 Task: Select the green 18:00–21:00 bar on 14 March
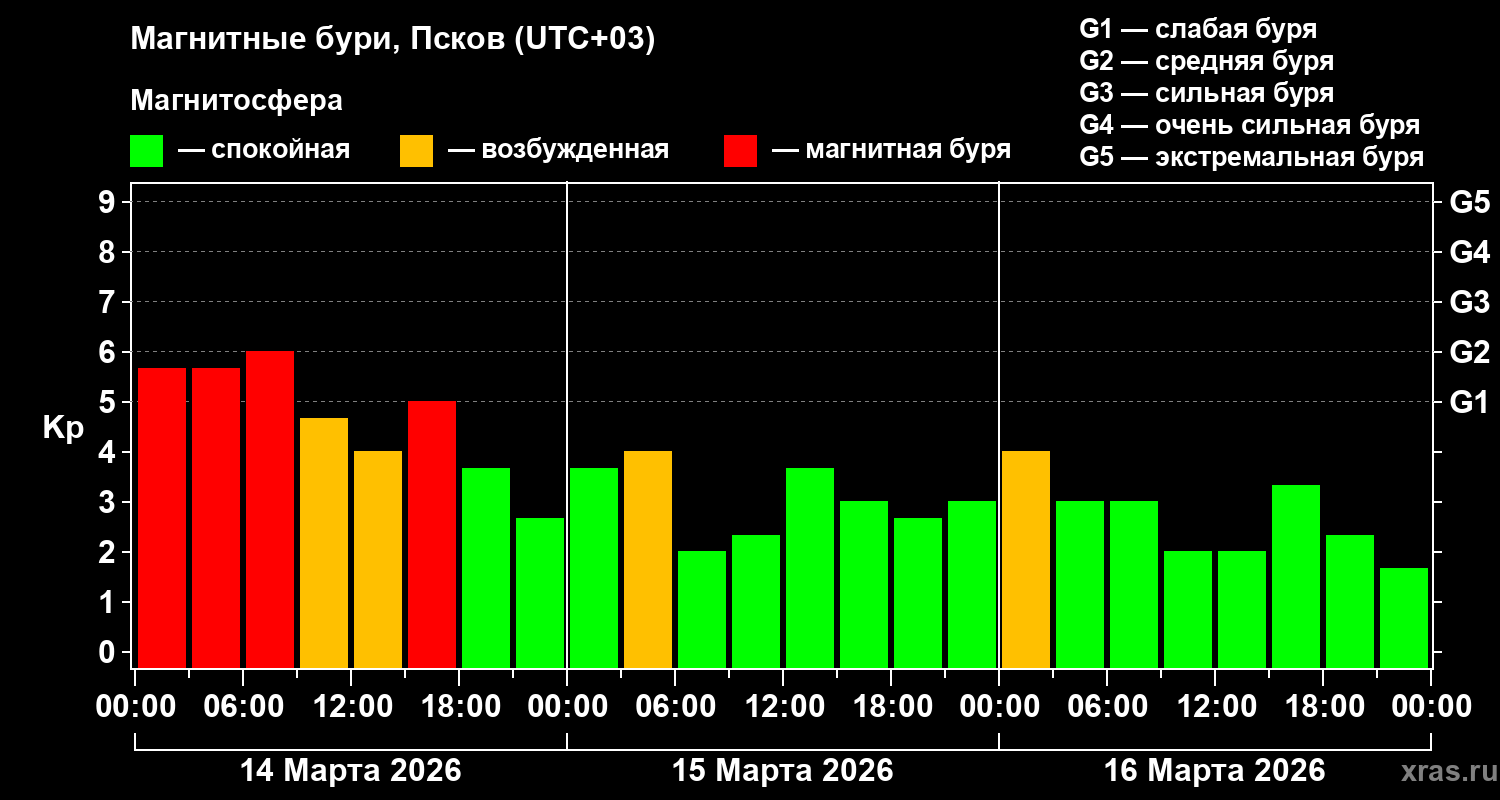(486, 568)
